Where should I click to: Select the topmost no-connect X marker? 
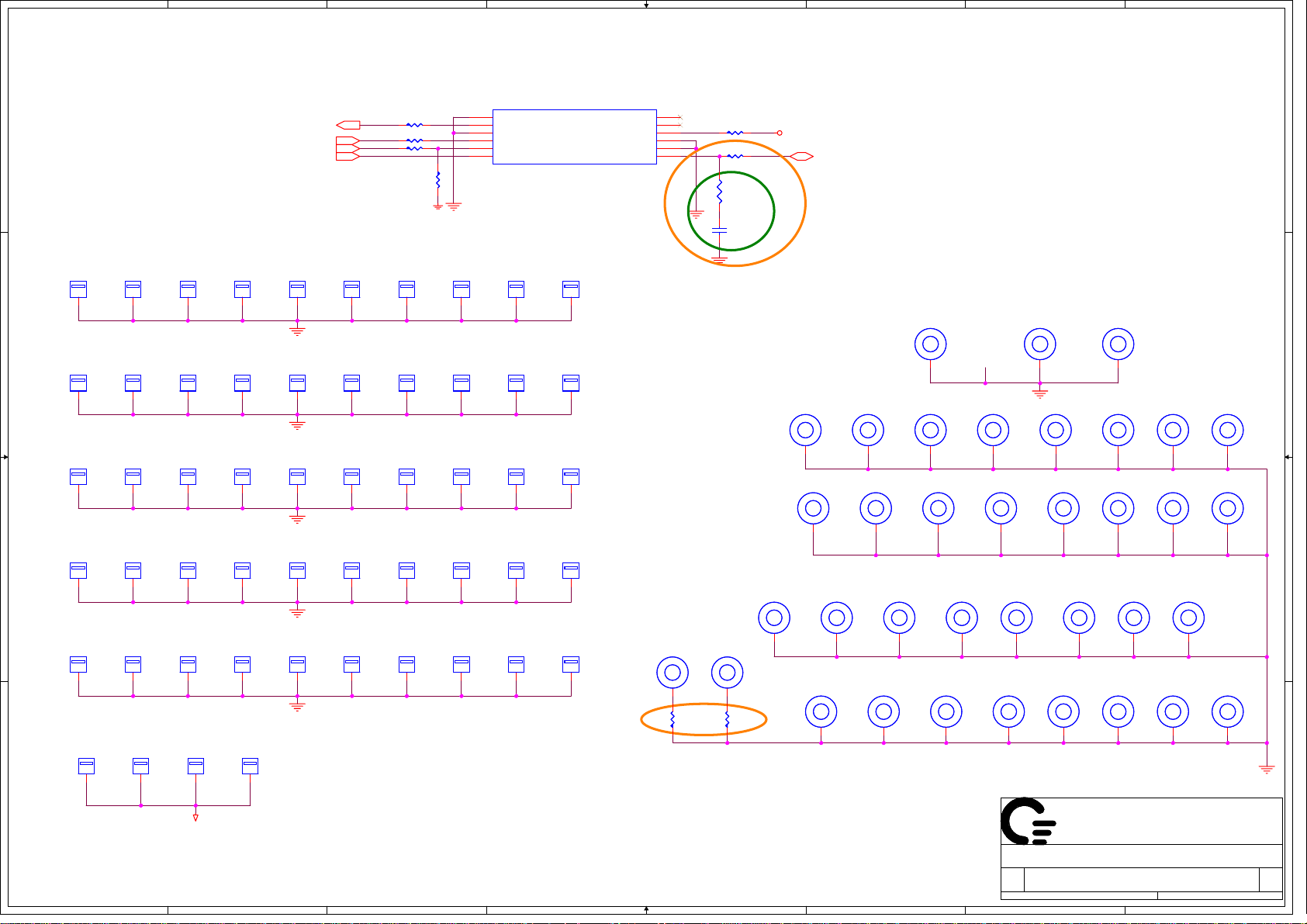(x=679, y=117)
